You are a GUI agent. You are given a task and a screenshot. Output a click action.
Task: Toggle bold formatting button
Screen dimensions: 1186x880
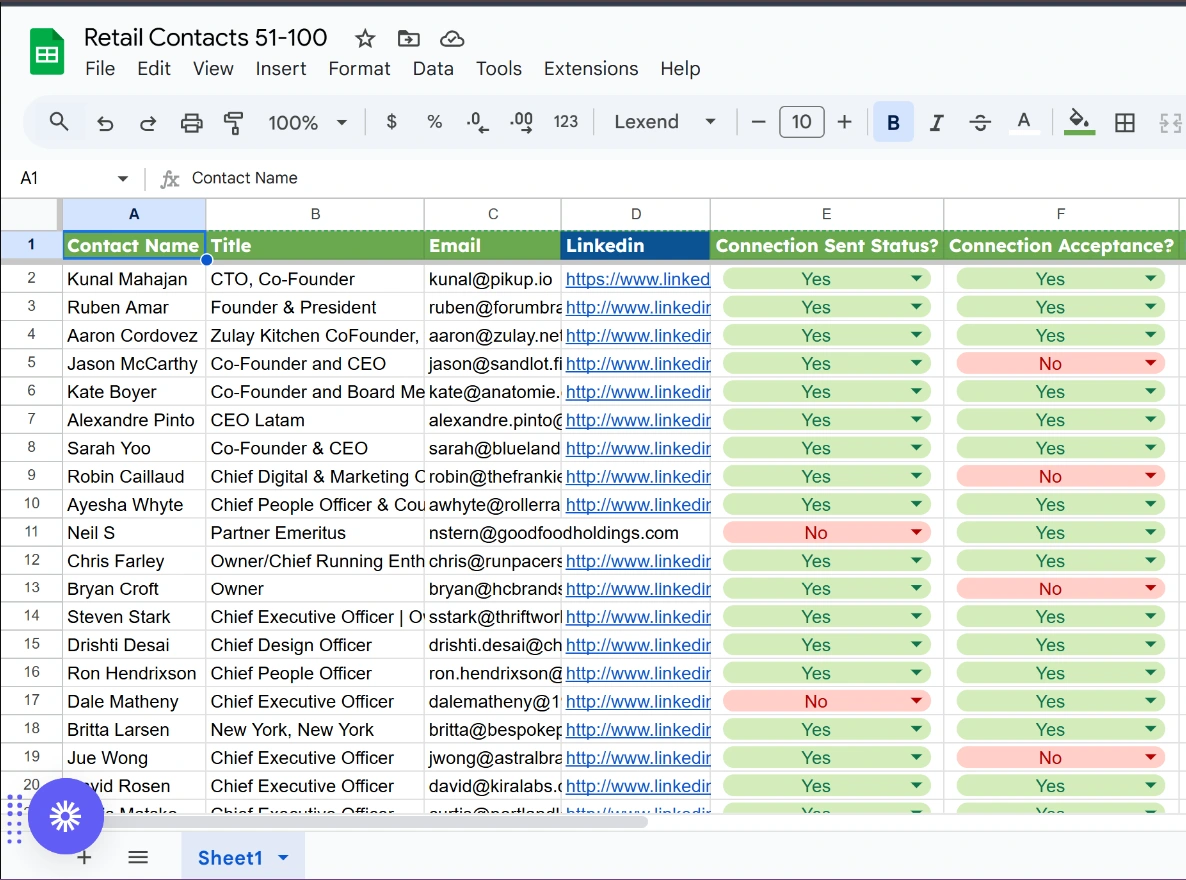point(893,122)
